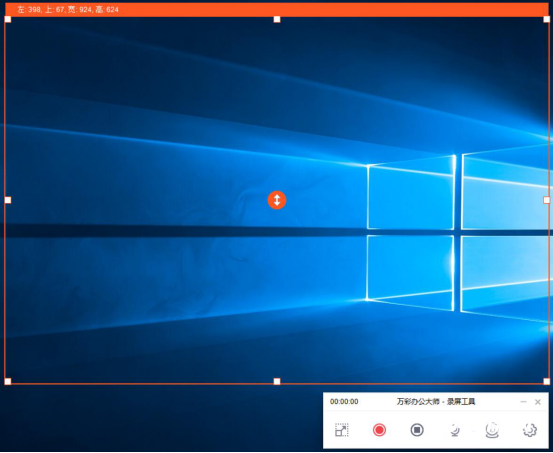553x453 pixels.
Task: Click the 万彩办公大师 录屏工具 title bar
Action: click(436, 402)
